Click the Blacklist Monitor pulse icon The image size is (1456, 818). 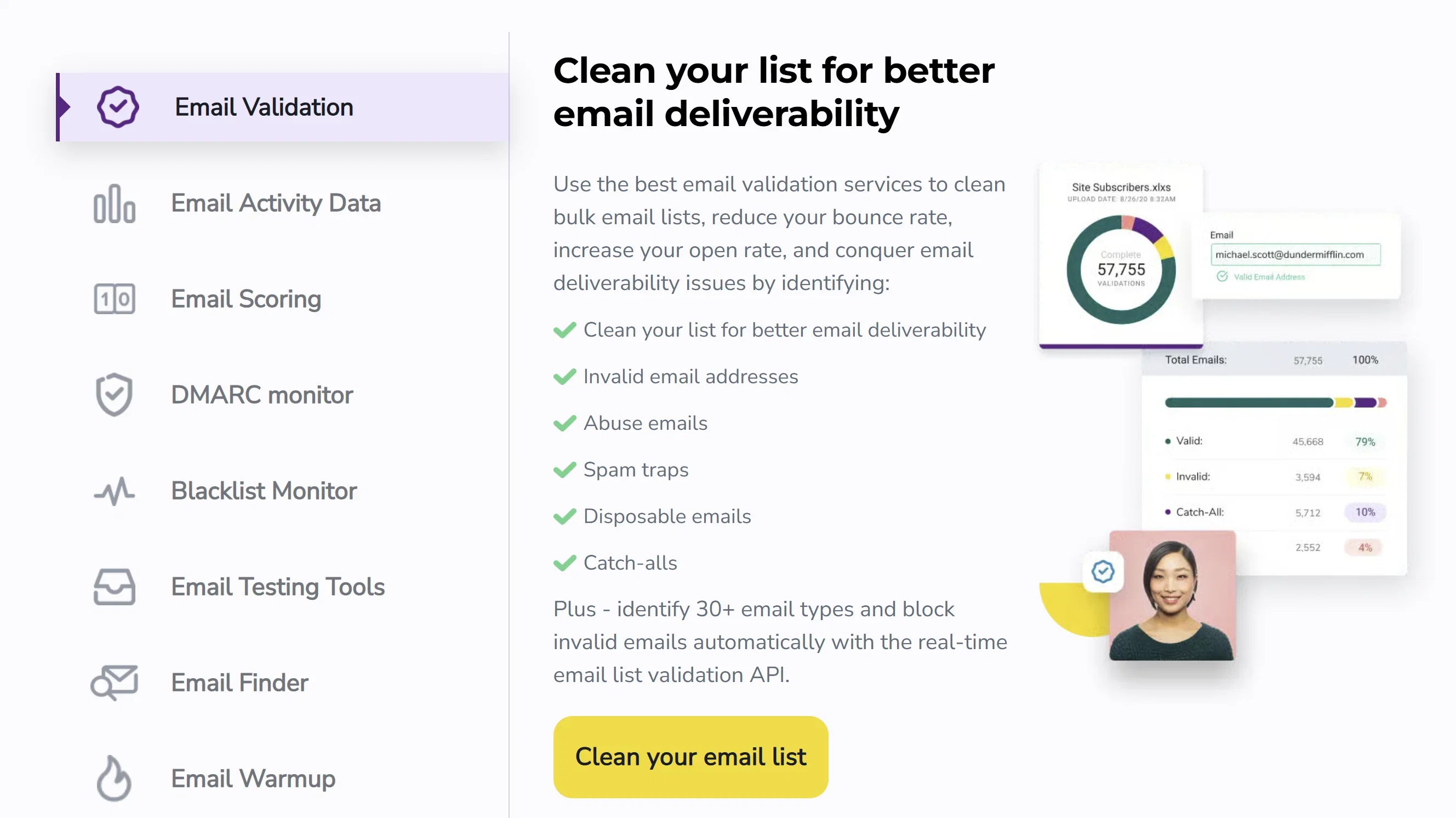[114, 491]
